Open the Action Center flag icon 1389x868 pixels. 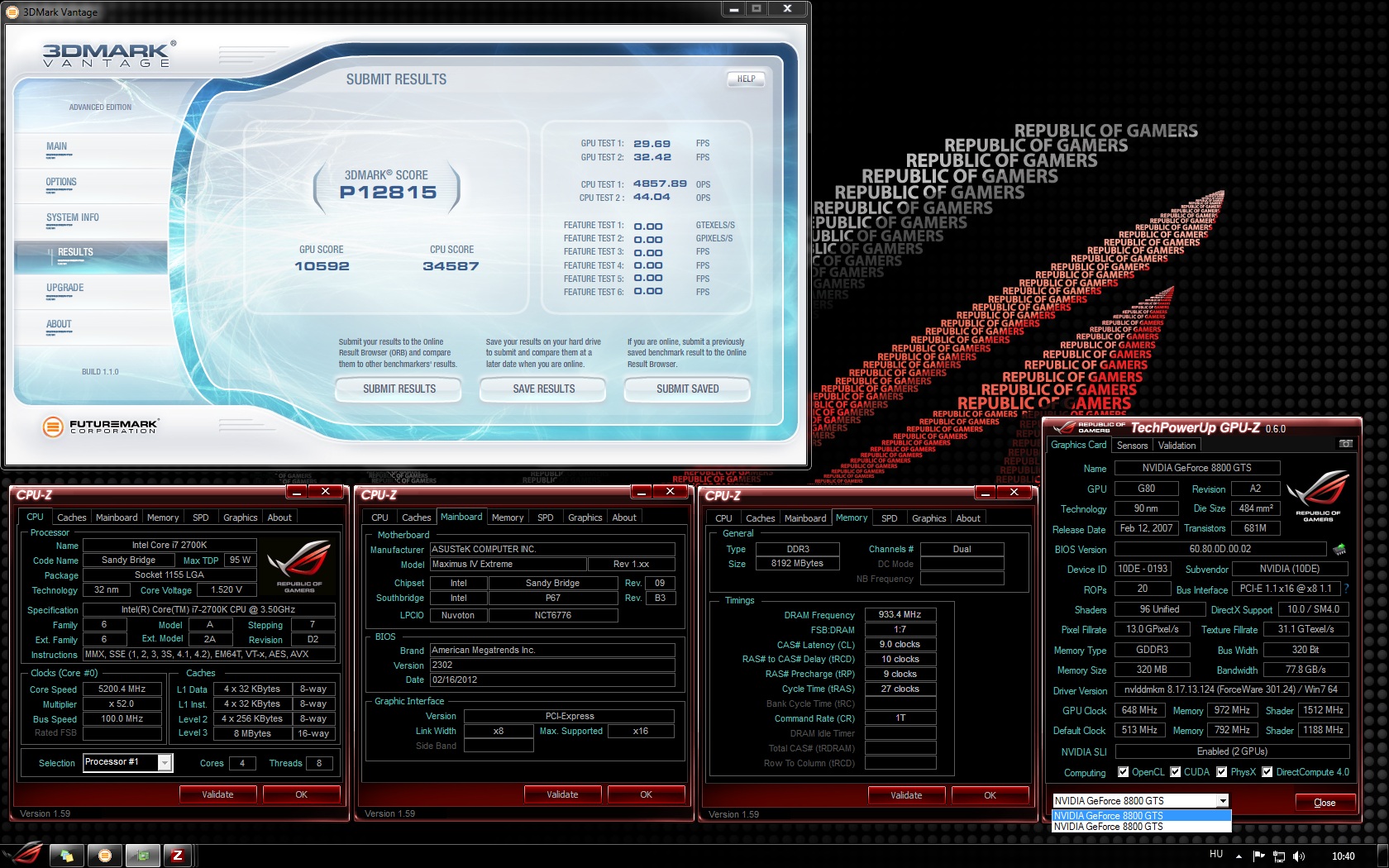coord(1259,856)
